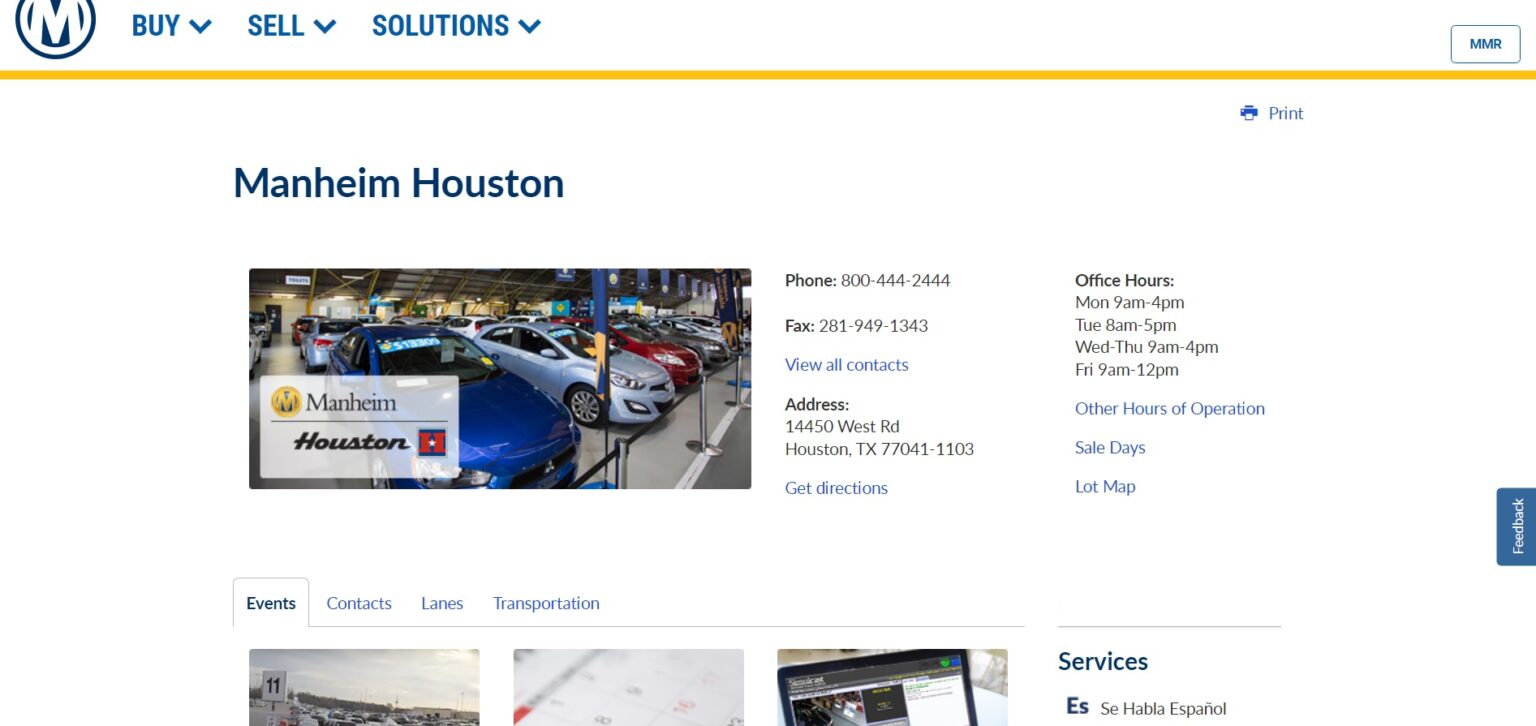Image resolution: width=1536 pixels, height=726 pixels.
Task: Open the Transportation tab
Action: click(x=546, y=603)
